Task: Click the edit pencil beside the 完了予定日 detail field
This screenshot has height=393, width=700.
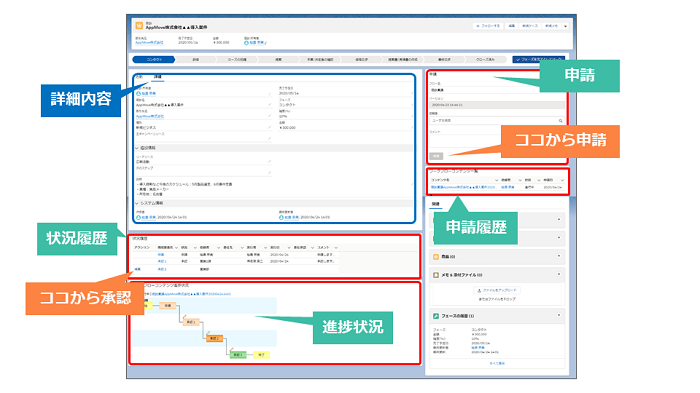Action: [x=412, y=94]
